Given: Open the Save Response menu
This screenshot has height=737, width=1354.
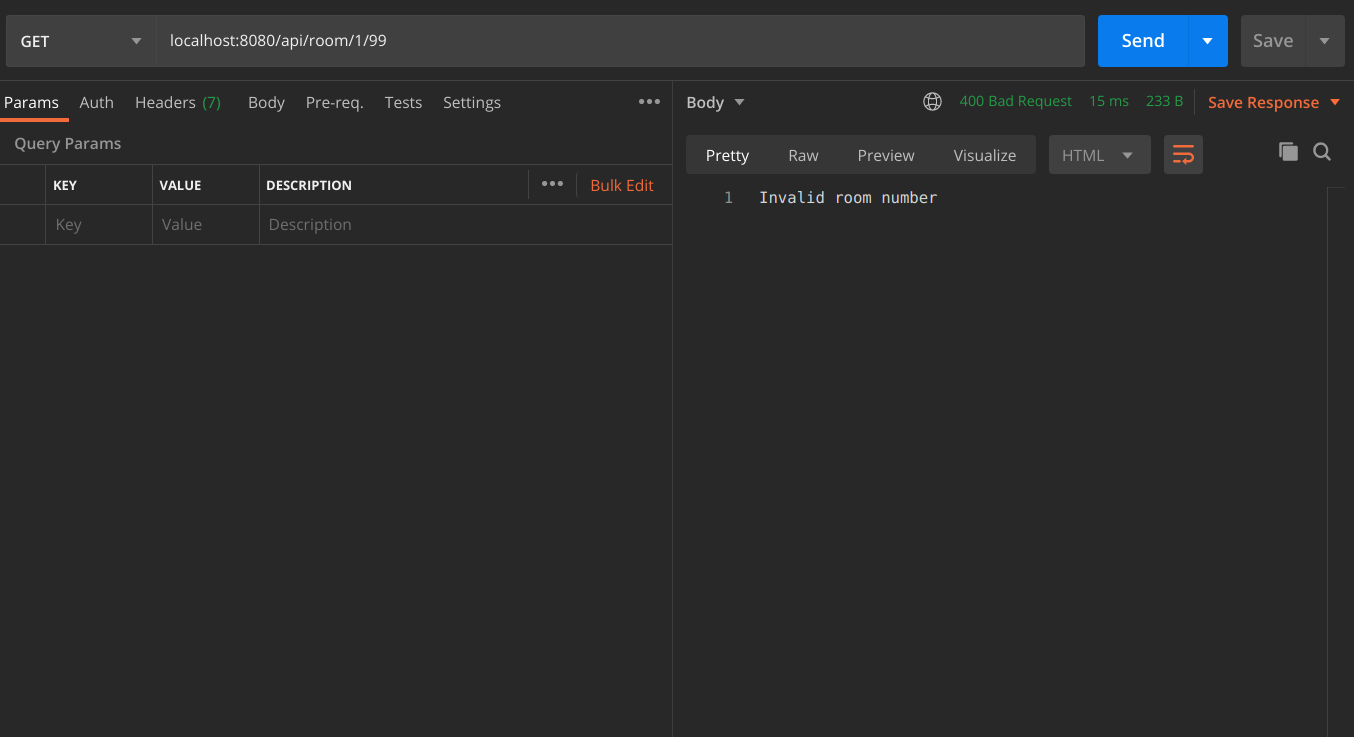Looking at the screenshot, I should click(1274, 103).
